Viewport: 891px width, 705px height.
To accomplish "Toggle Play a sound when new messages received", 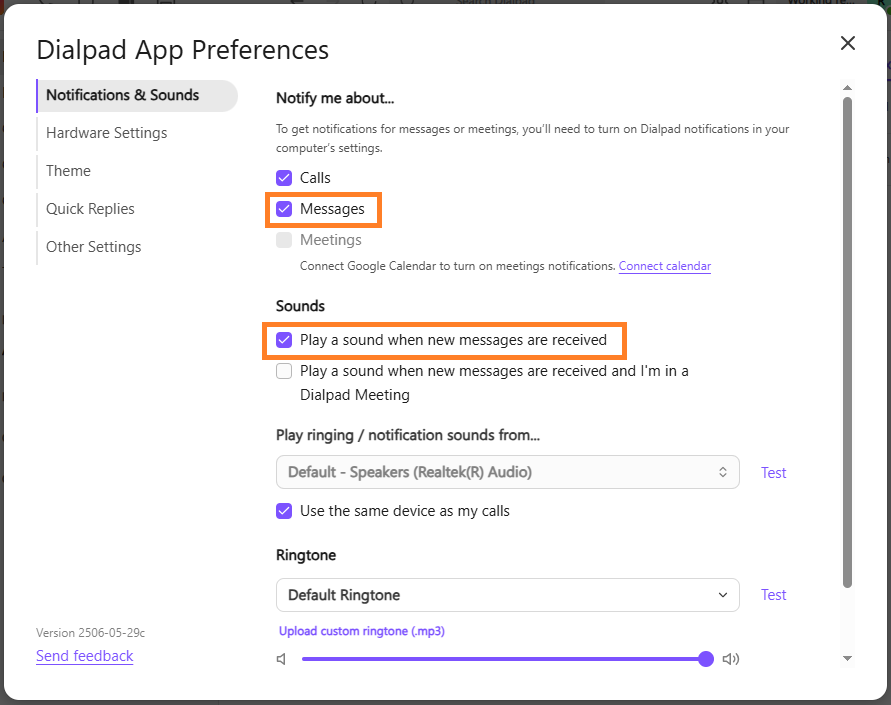I will click(x=284, y=340).
